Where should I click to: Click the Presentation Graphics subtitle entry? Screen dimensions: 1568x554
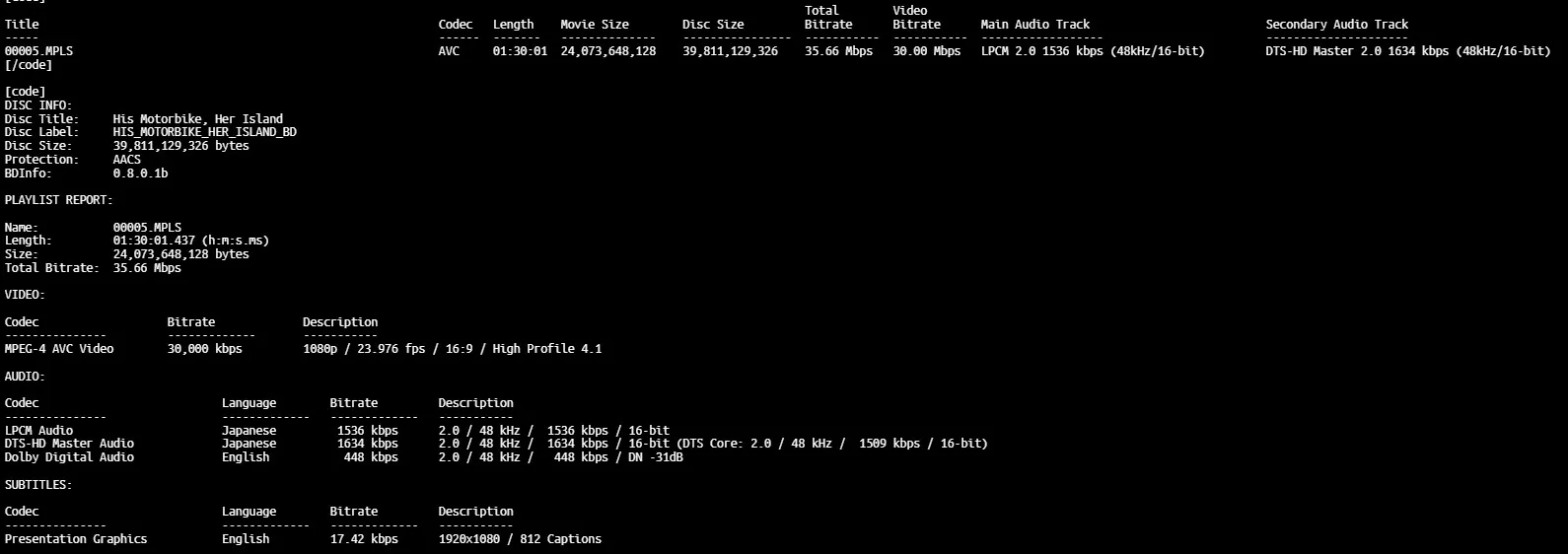click(x=76, y=539)
